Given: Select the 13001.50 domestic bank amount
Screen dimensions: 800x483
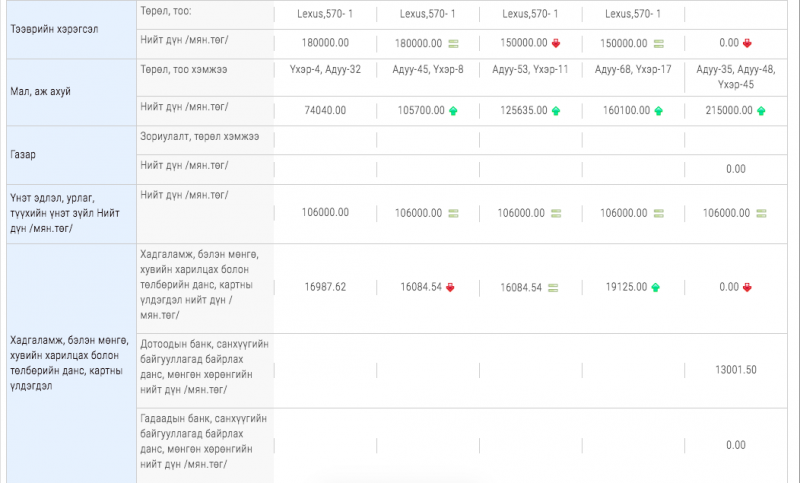Looking at the screenshot, I should tap(735, 370).
